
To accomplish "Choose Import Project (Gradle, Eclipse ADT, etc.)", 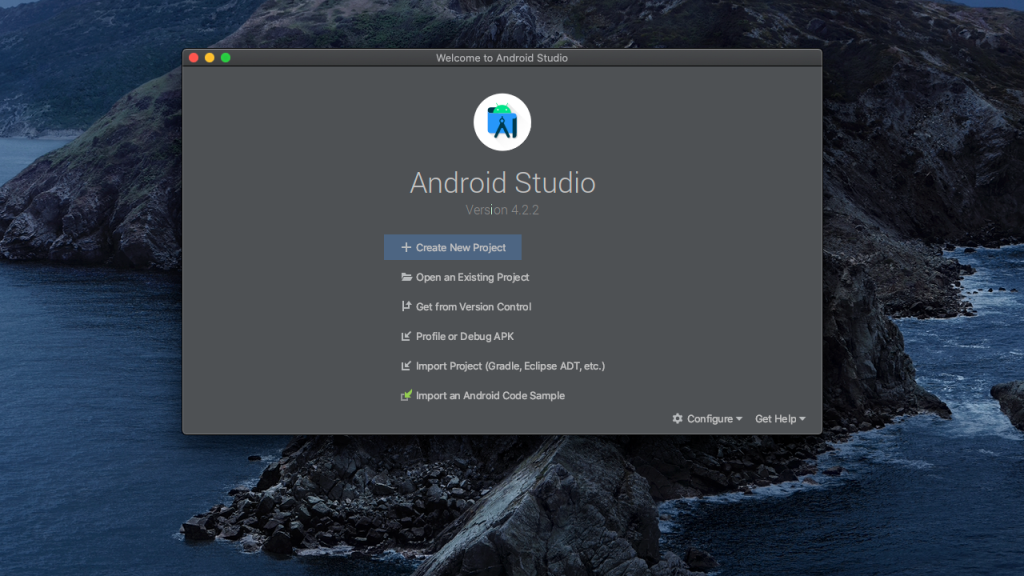I will point(503,366).
